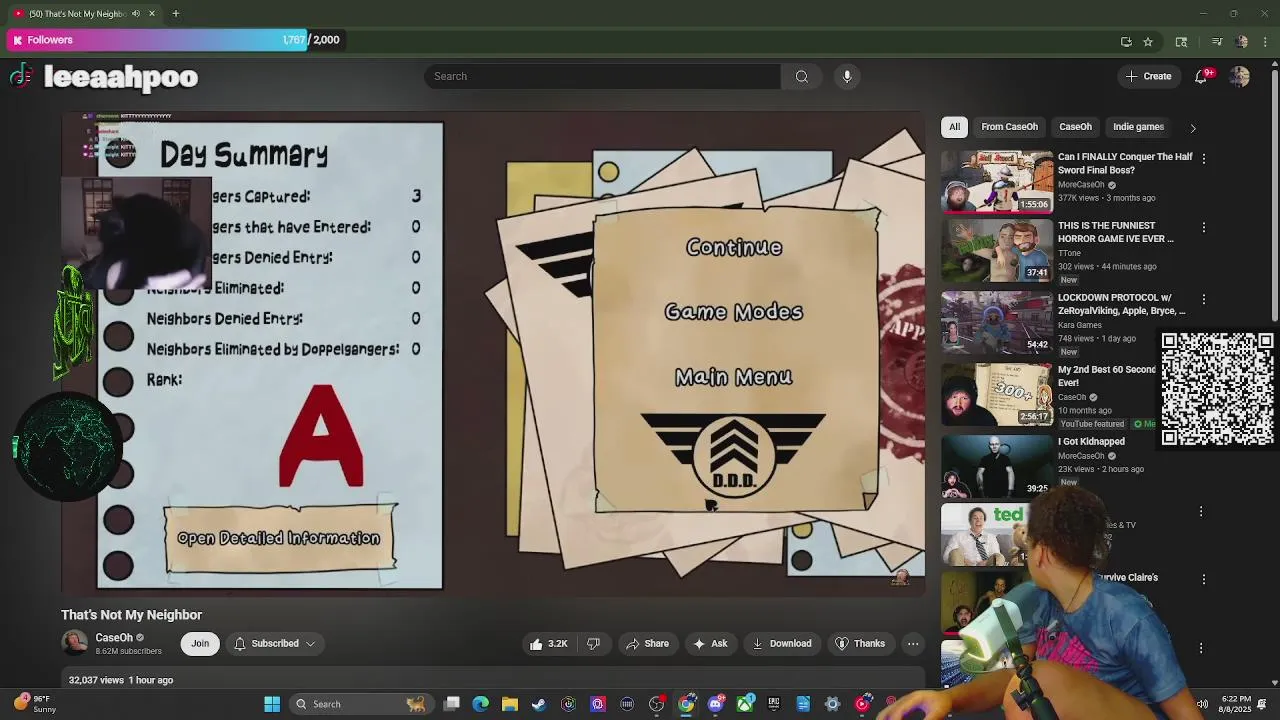Open Chrome three-dot menu

pyautogui.click(x=1265, y=41)
